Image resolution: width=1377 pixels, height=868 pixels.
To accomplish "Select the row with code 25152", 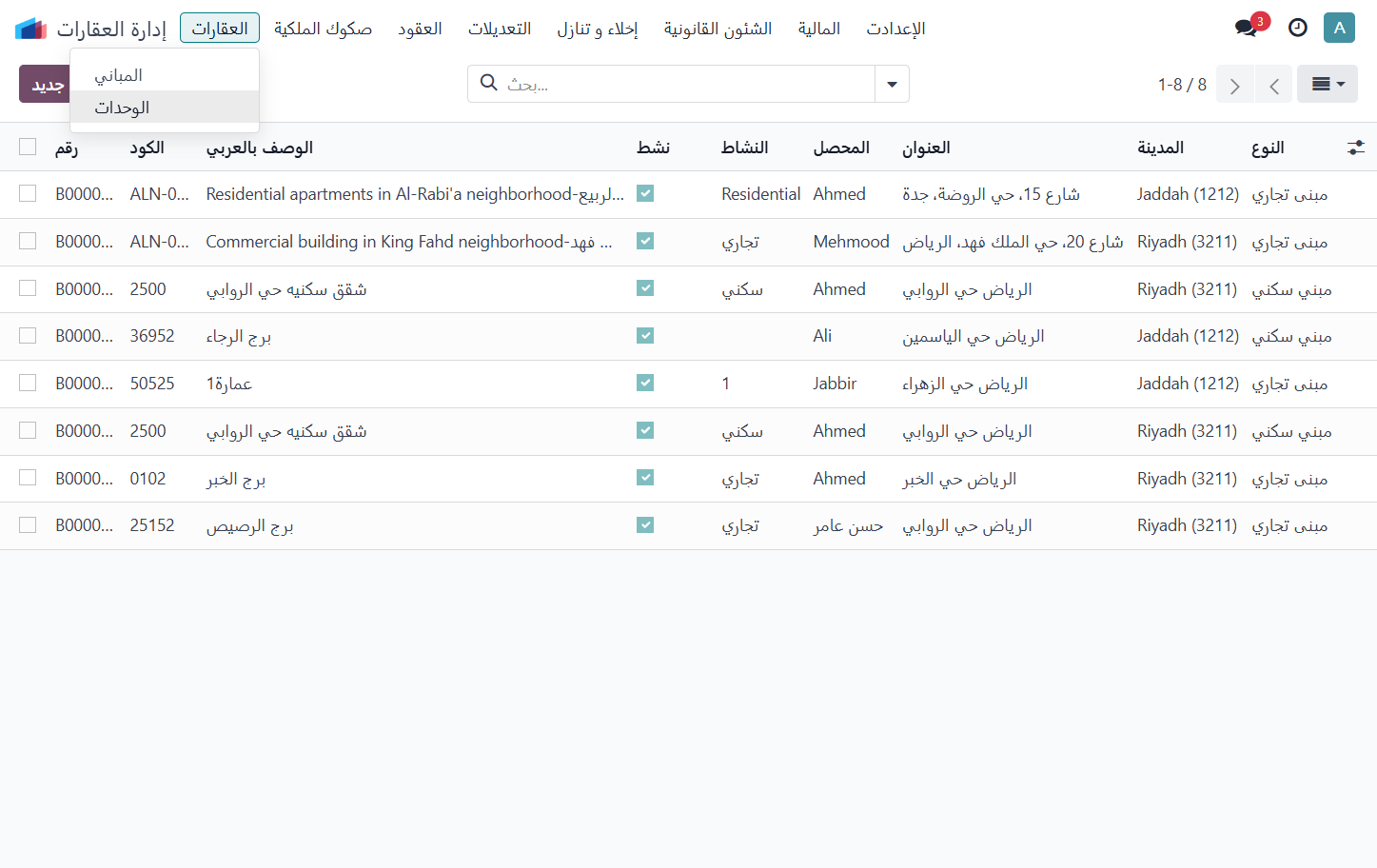I will 28,525.
